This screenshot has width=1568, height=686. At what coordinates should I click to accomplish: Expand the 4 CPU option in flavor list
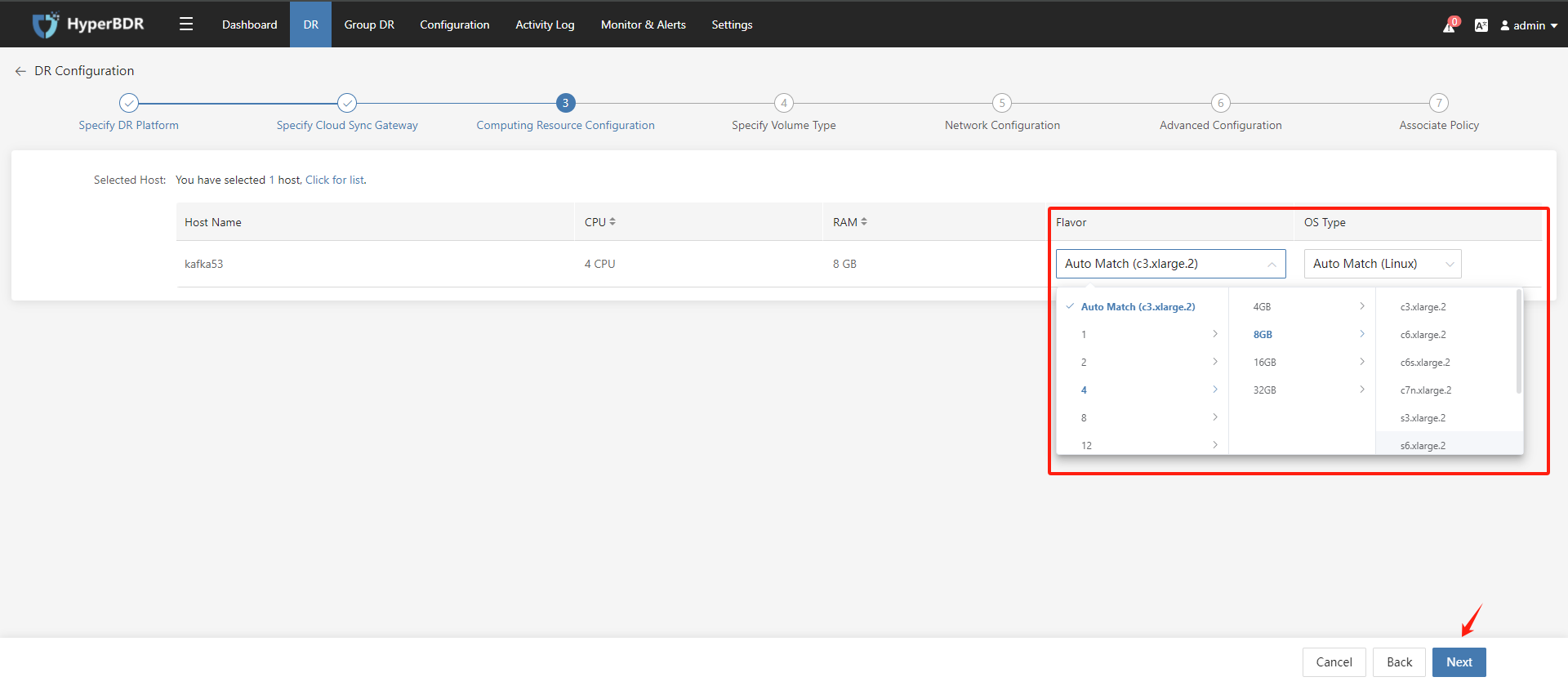click(1143, 390)
